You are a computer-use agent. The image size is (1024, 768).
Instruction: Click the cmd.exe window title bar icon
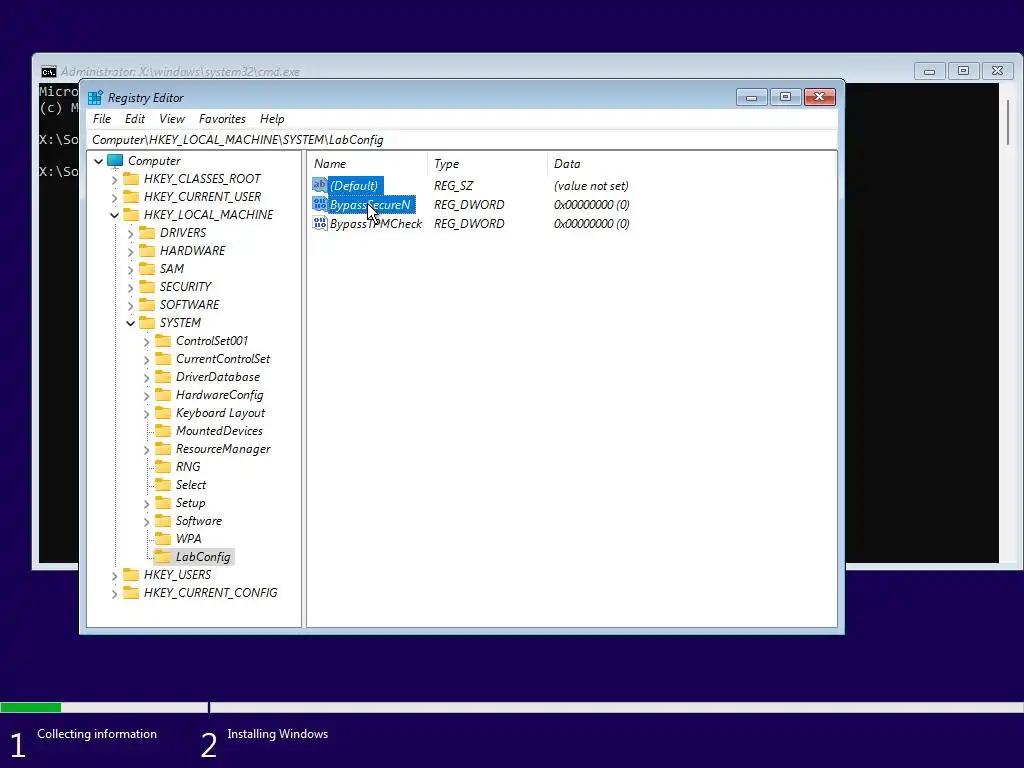[48, 71]
